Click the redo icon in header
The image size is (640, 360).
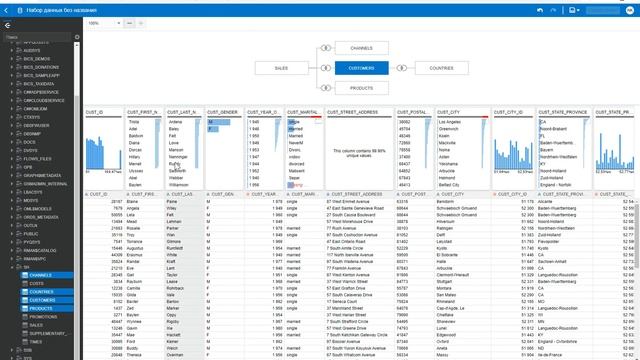[x=553, y=10]
